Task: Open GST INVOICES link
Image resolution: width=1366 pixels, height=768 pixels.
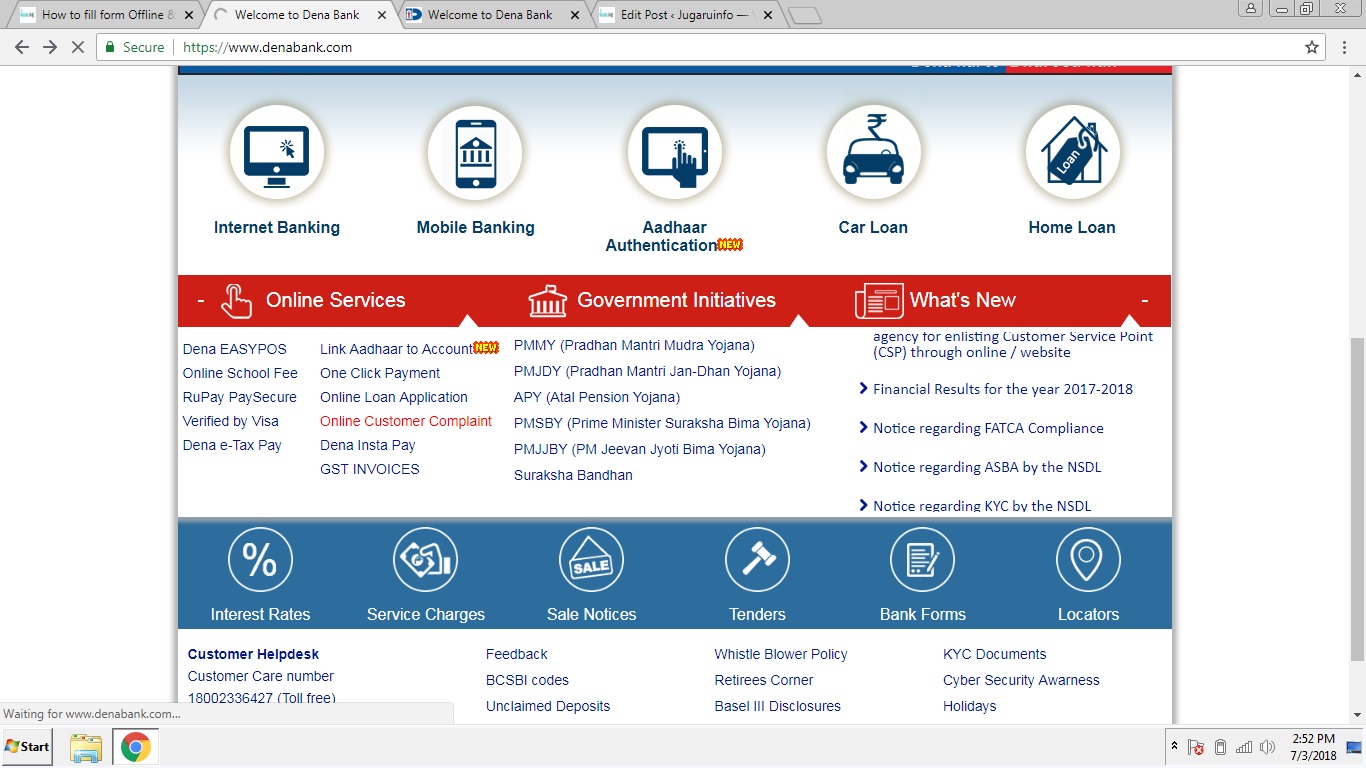Action: 370,469
